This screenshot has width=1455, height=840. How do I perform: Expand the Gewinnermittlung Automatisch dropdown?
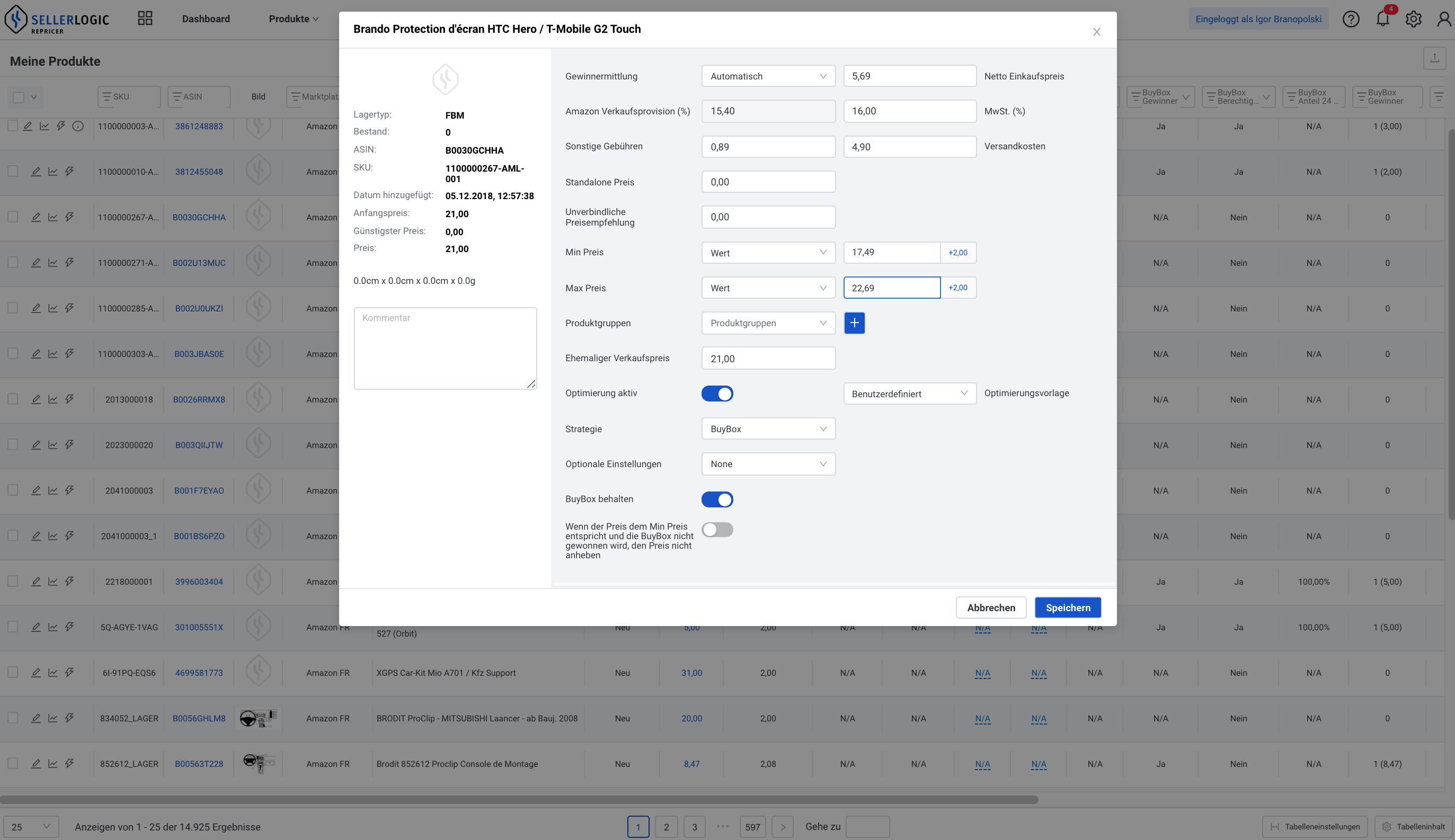[768, 76]
